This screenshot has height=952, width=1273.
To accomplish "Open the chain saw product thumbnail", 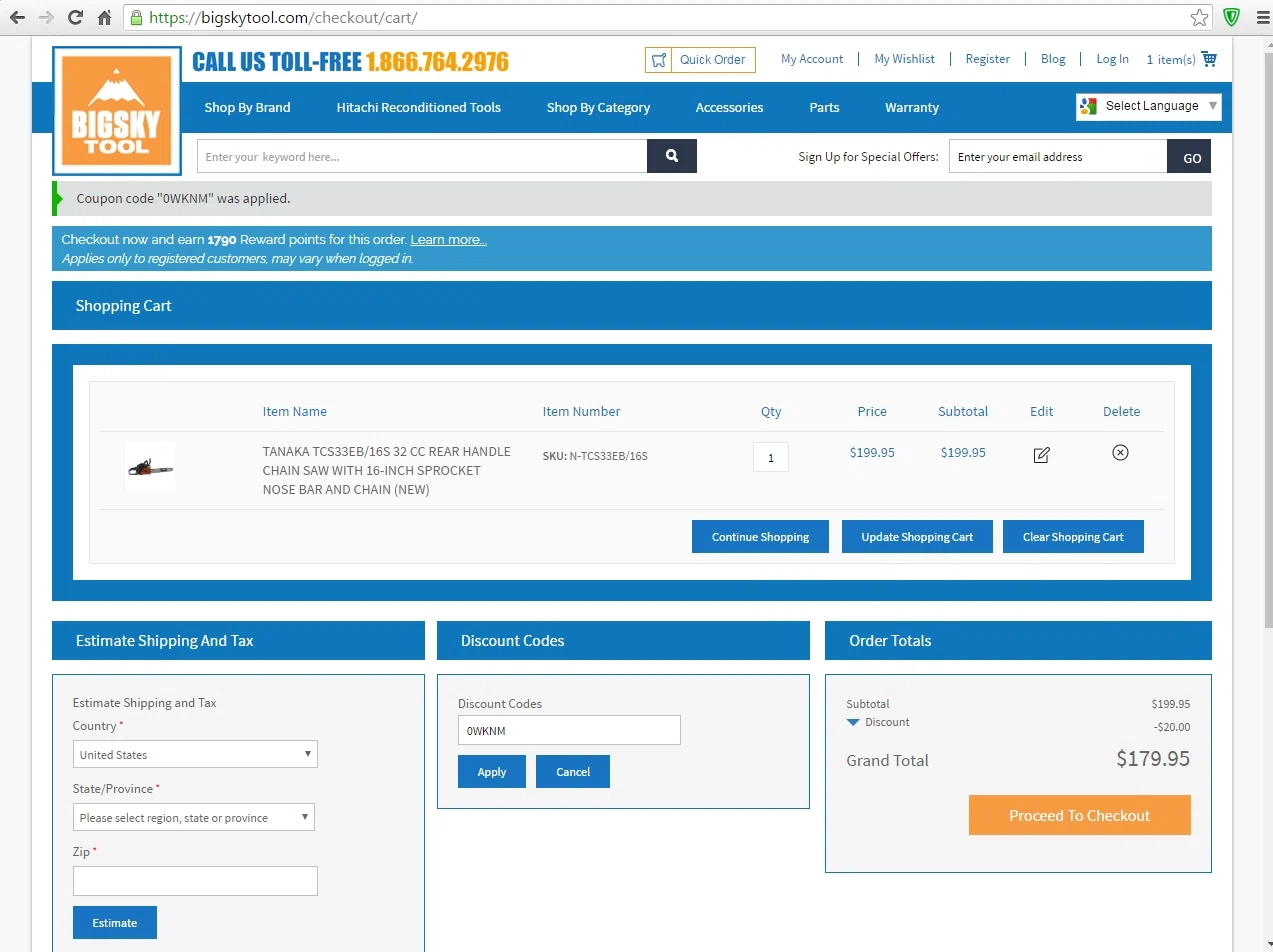I will 150,467.
